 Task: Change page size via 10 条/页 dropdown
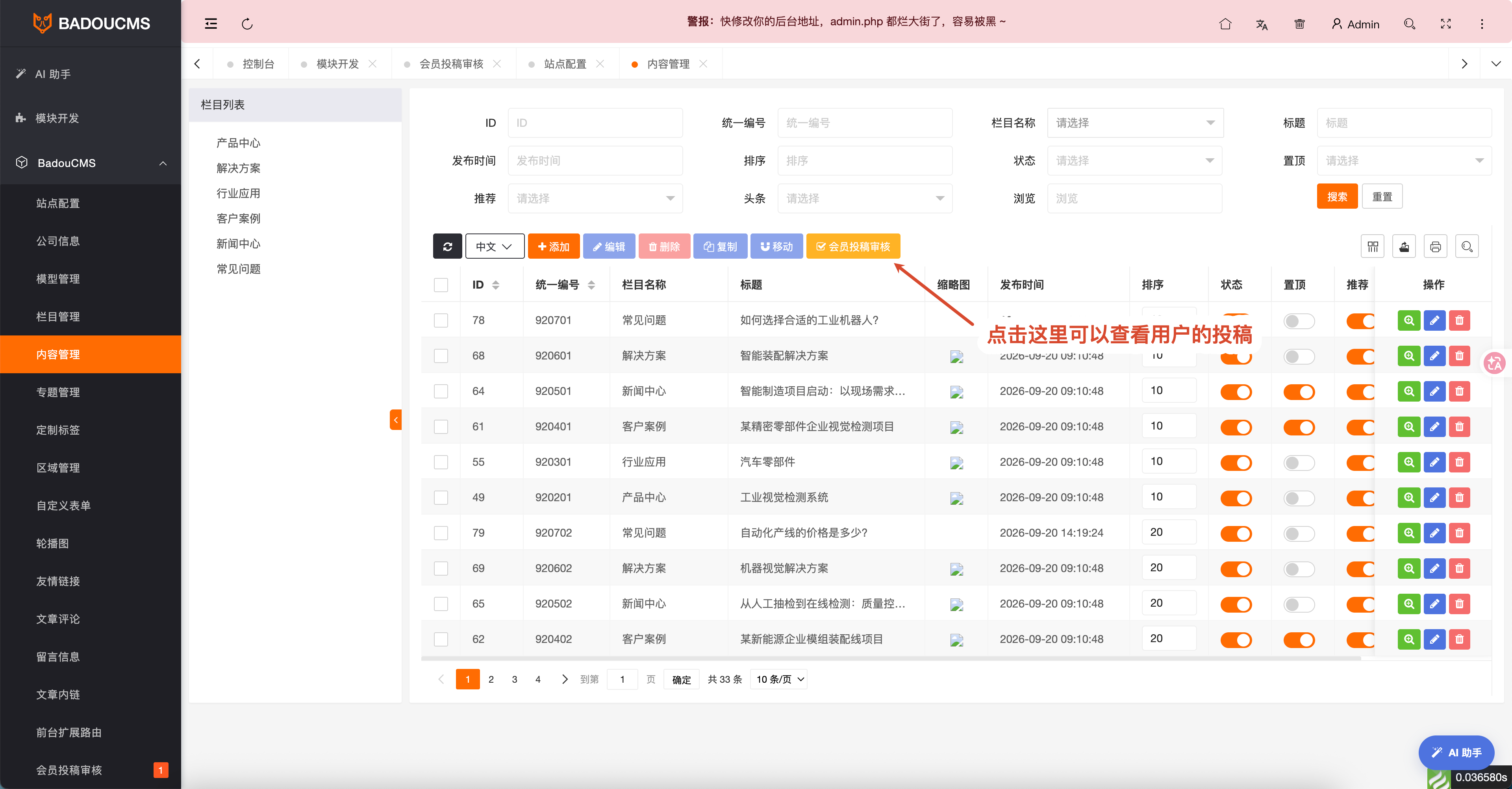(779, 679)
